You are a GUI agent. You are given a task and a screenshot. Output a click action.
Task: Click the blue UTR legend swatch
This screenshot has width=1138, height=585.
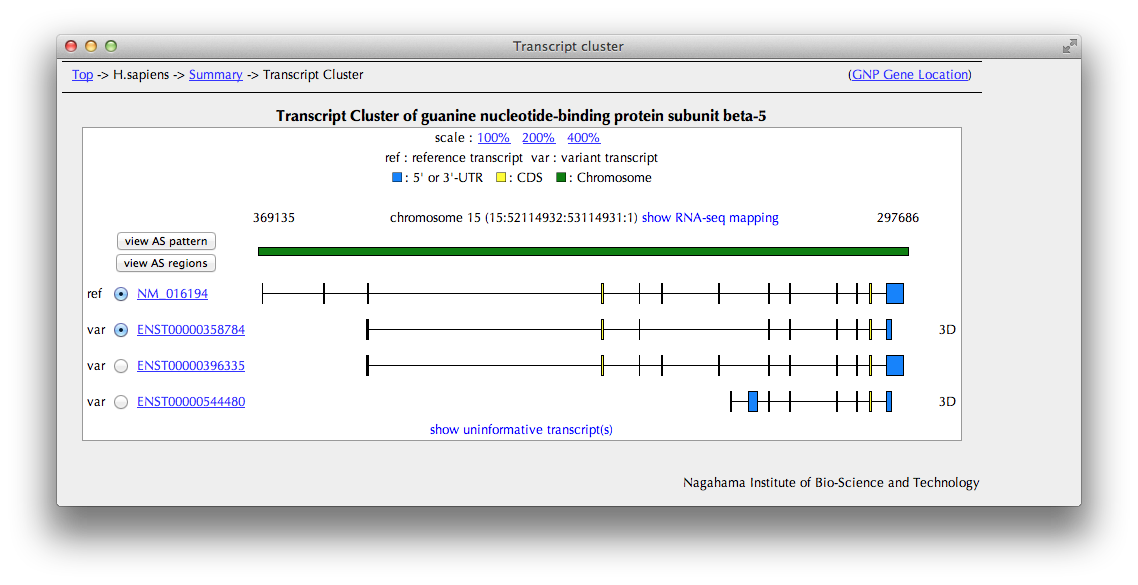tap(398, 178)
